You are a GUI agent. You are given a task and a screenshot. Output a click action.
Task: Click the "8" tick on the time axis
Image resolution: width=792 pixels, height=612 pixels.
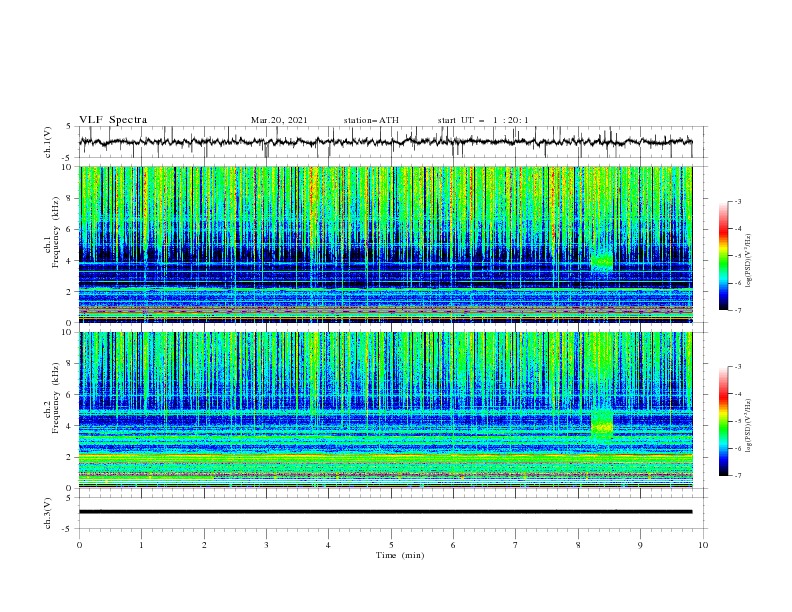pyautogui.click(x=578, y=545)
